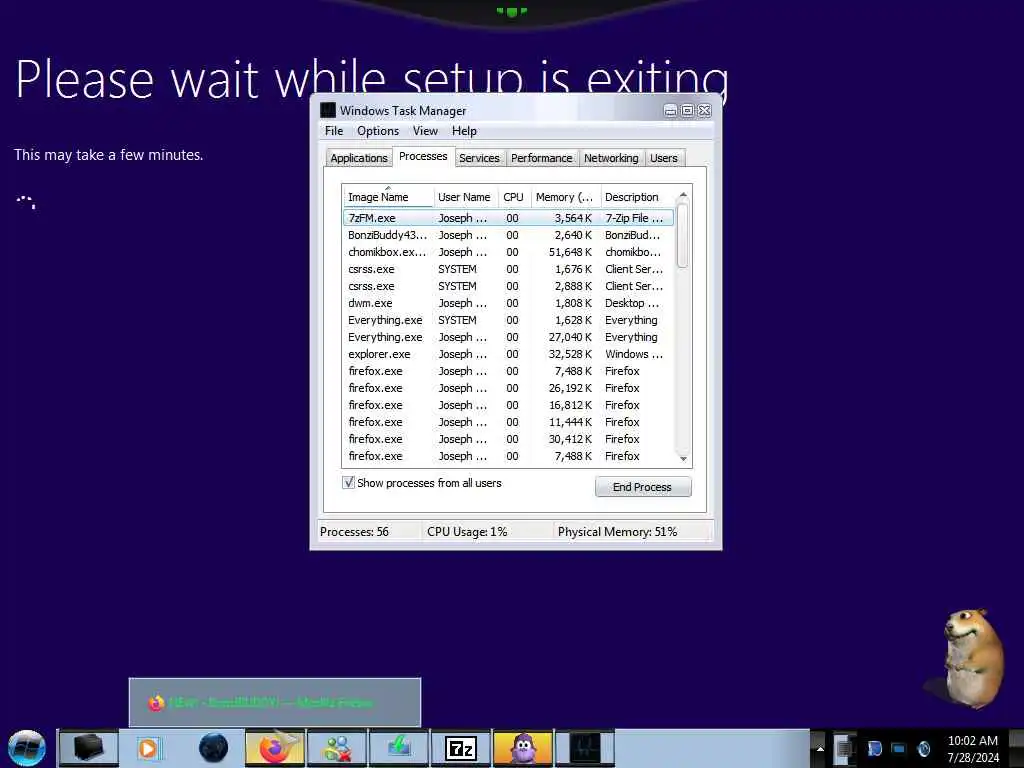This screenshot has height=768, width=1024.
Task: Open the File menu
Action: click(x=334, y=131)
